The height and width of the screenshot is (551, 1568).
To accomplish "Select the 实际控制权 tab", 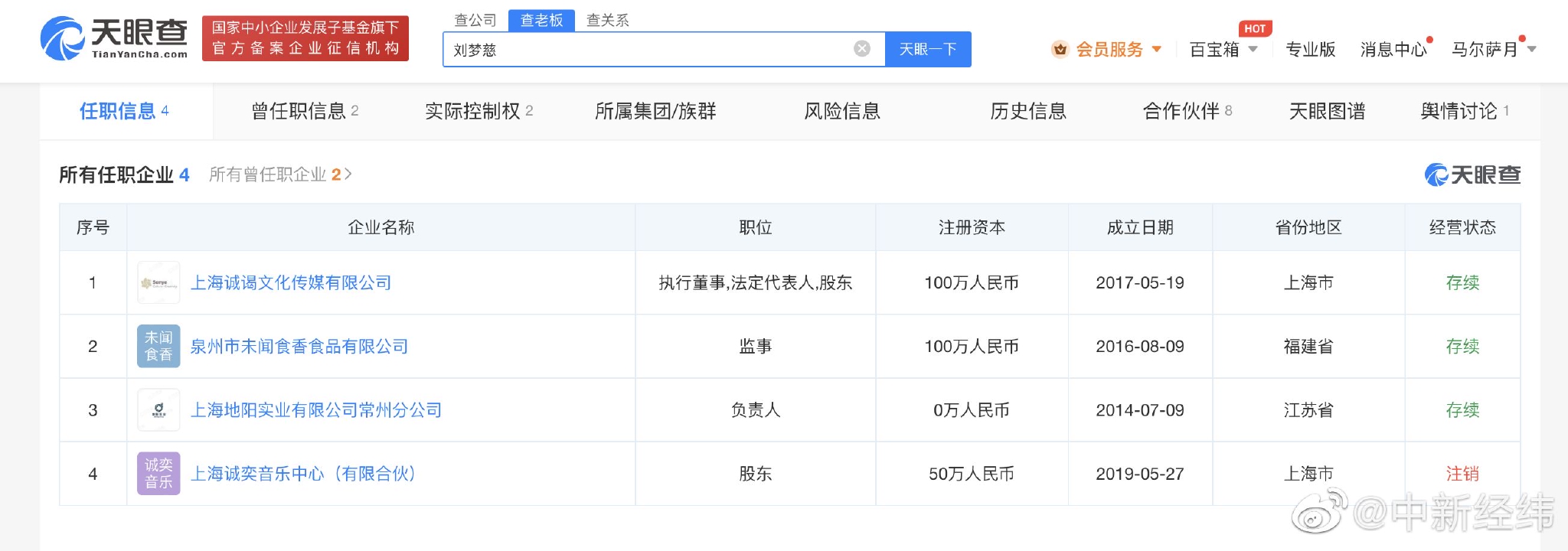I will point(479,112).
